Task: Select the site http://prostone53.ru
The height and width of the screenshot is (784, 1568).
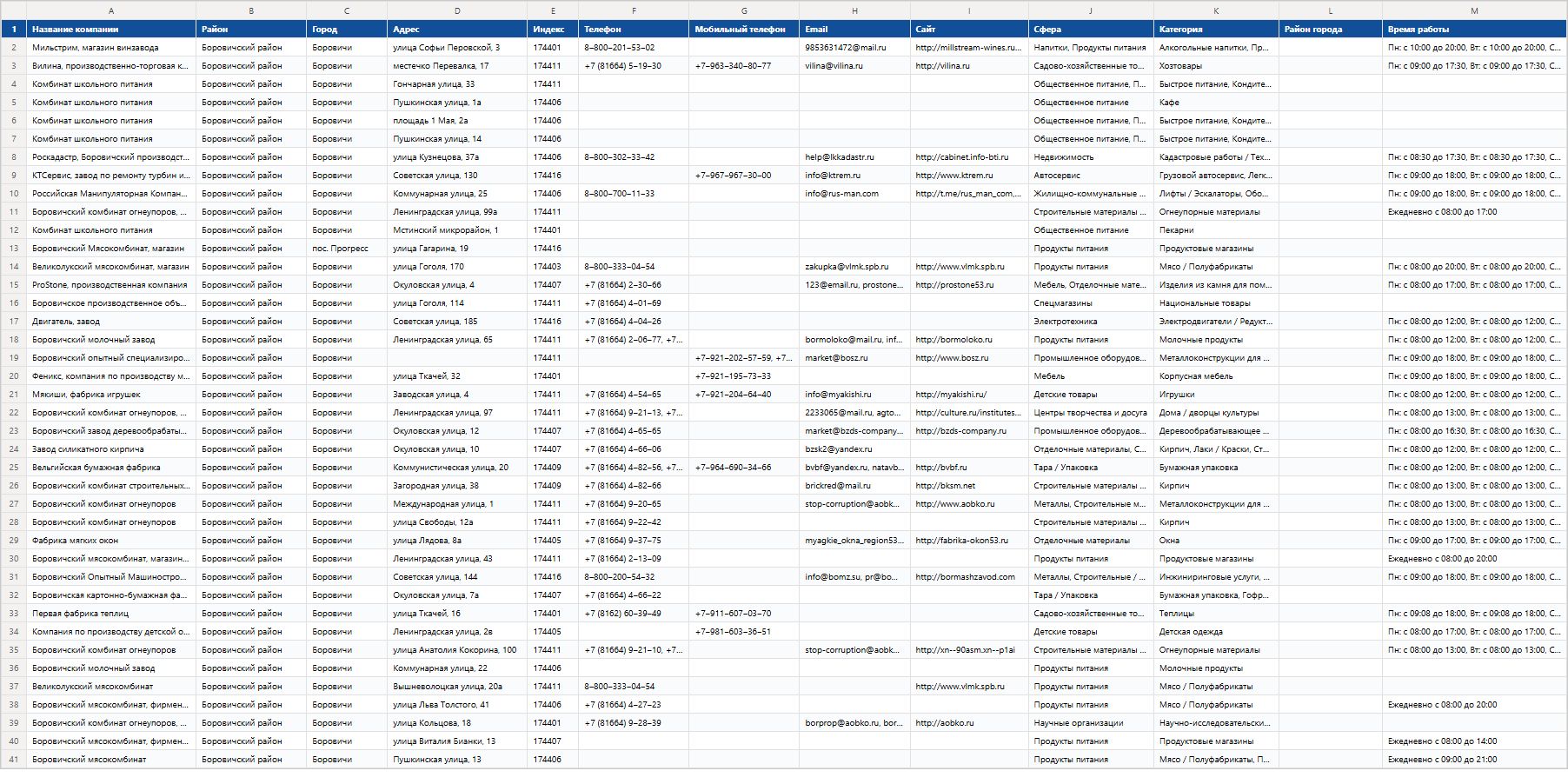Action: pyautogui.click(x=969, y=285)
